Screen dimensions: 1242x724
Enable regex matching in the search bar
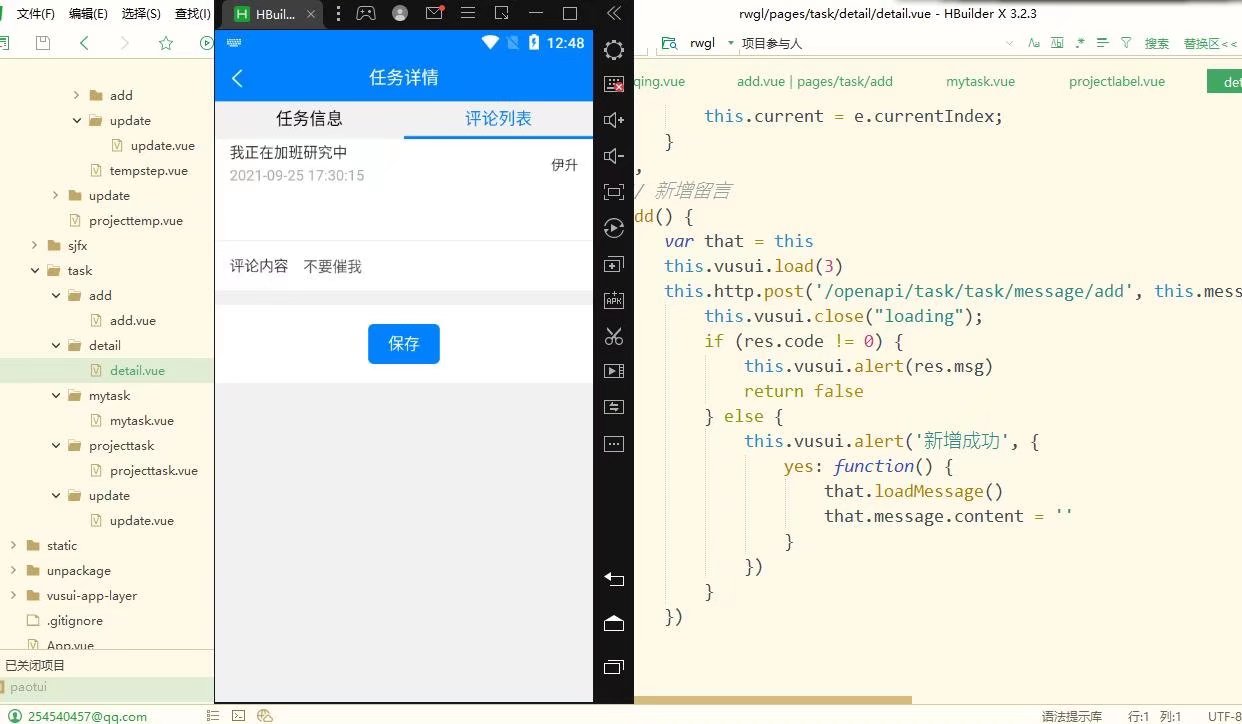pos(1079,43)
